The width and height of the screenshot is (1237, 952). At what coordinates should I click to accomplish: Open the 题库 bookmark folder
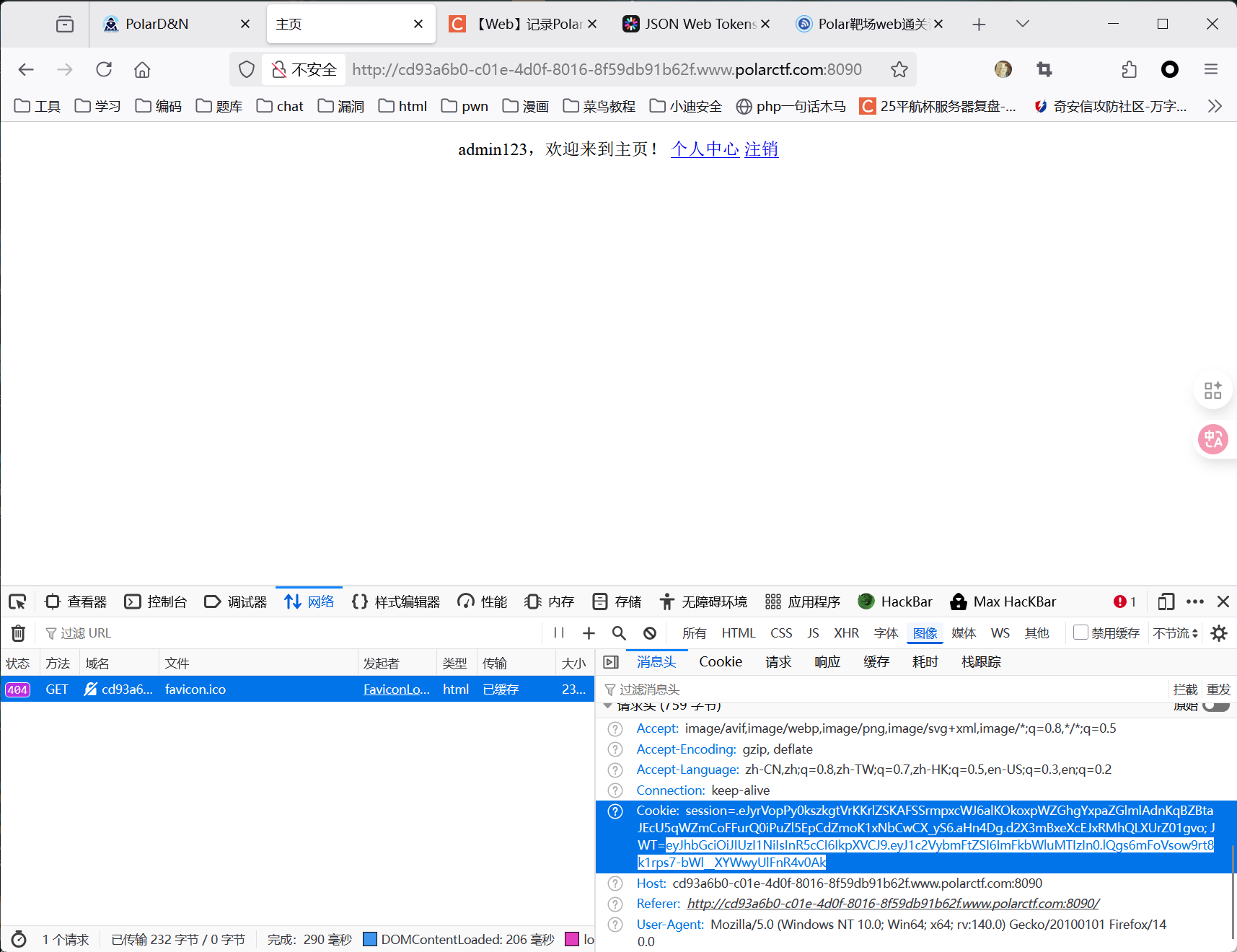pos(219,106)
